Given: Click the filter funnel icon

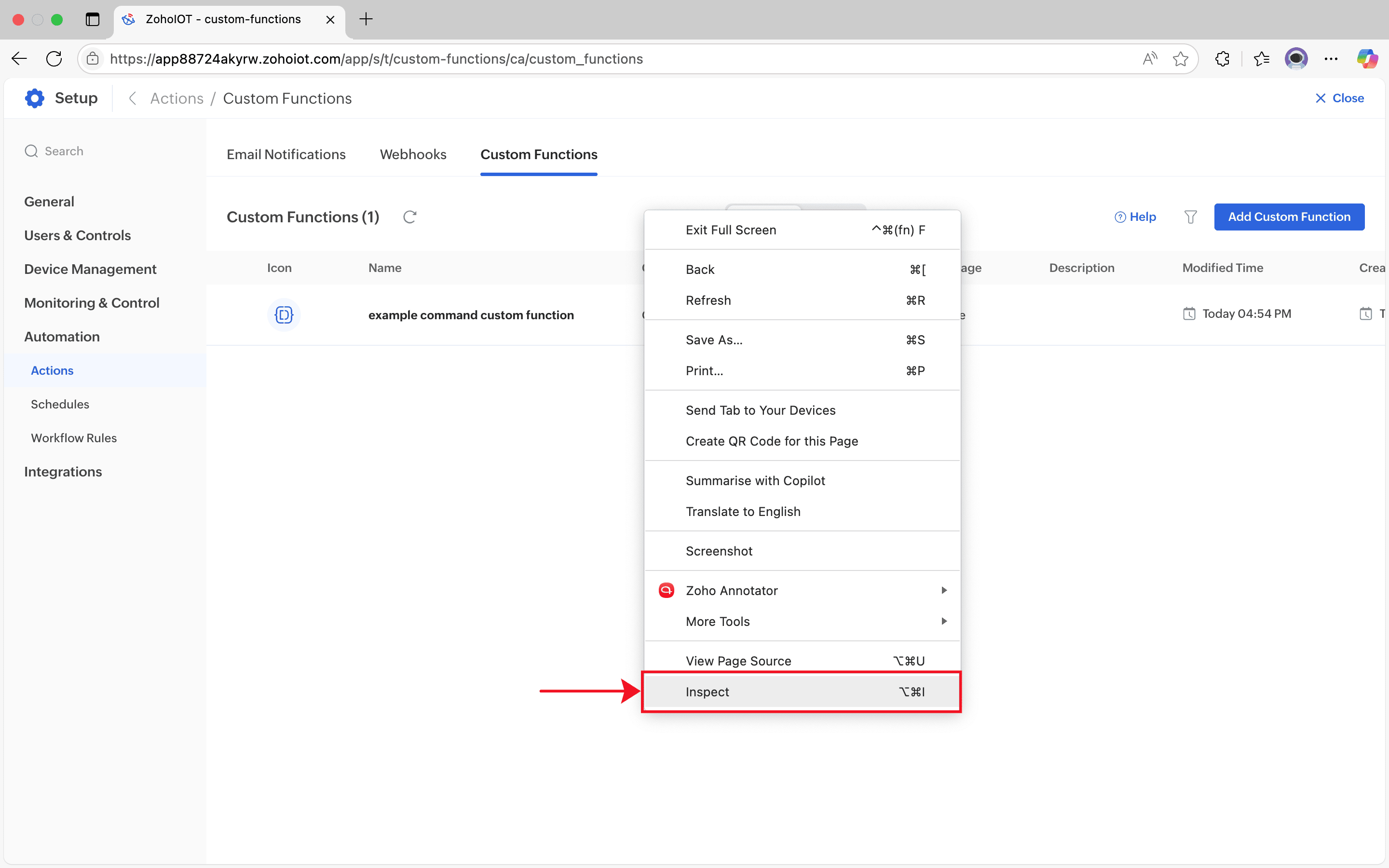Looking at the screenshot, I should [1190, 217].
